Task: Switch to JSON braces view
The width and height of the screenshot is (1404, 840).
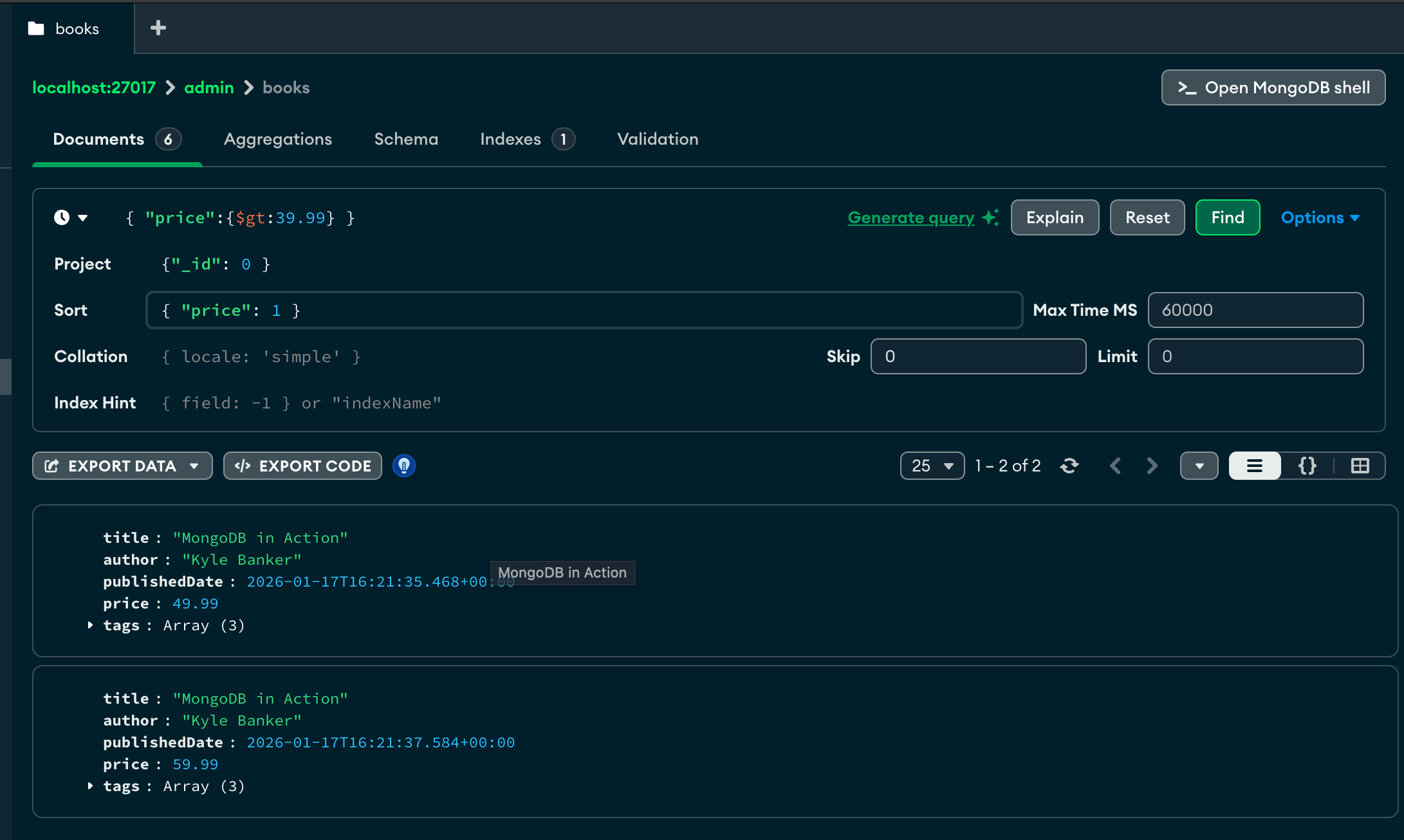Action: tap(1307, 466)
